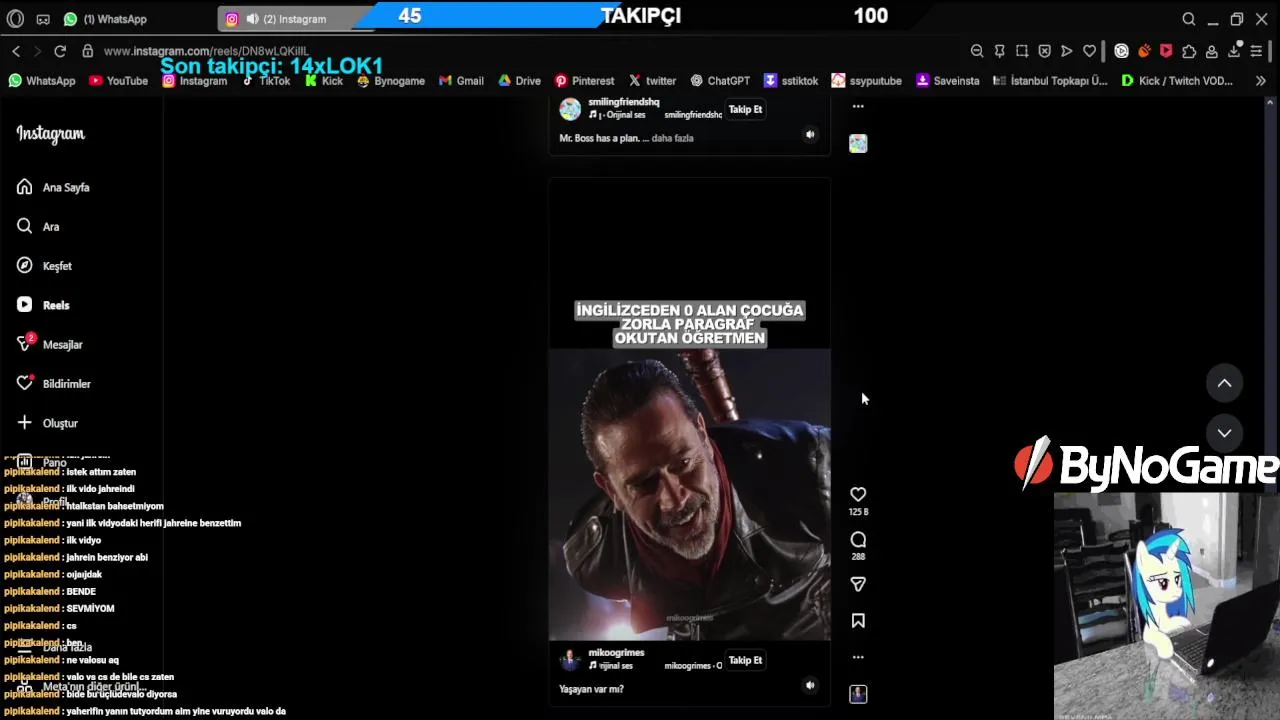The width and height of the screenshot is (1280, 720).
Task: Open Instagram home via Ana Sayfa
Action: [54, 187]
